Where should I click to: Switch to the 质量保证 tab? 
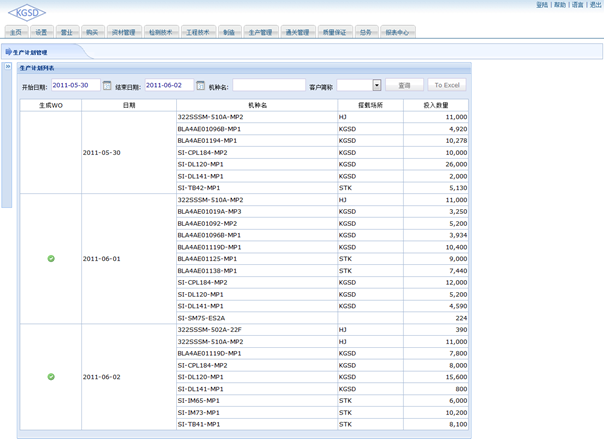click(x=335, y=32)
